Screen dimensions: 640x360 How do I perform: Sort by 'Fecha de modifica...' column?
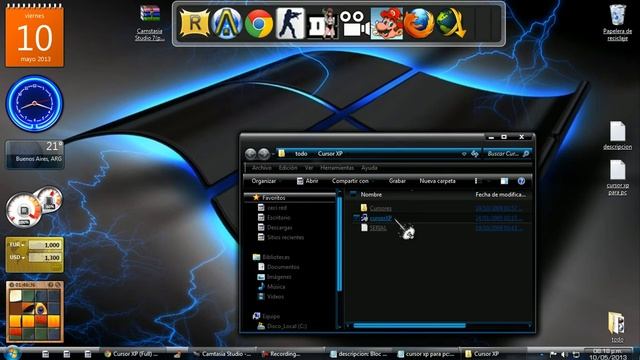click(501, 195)
